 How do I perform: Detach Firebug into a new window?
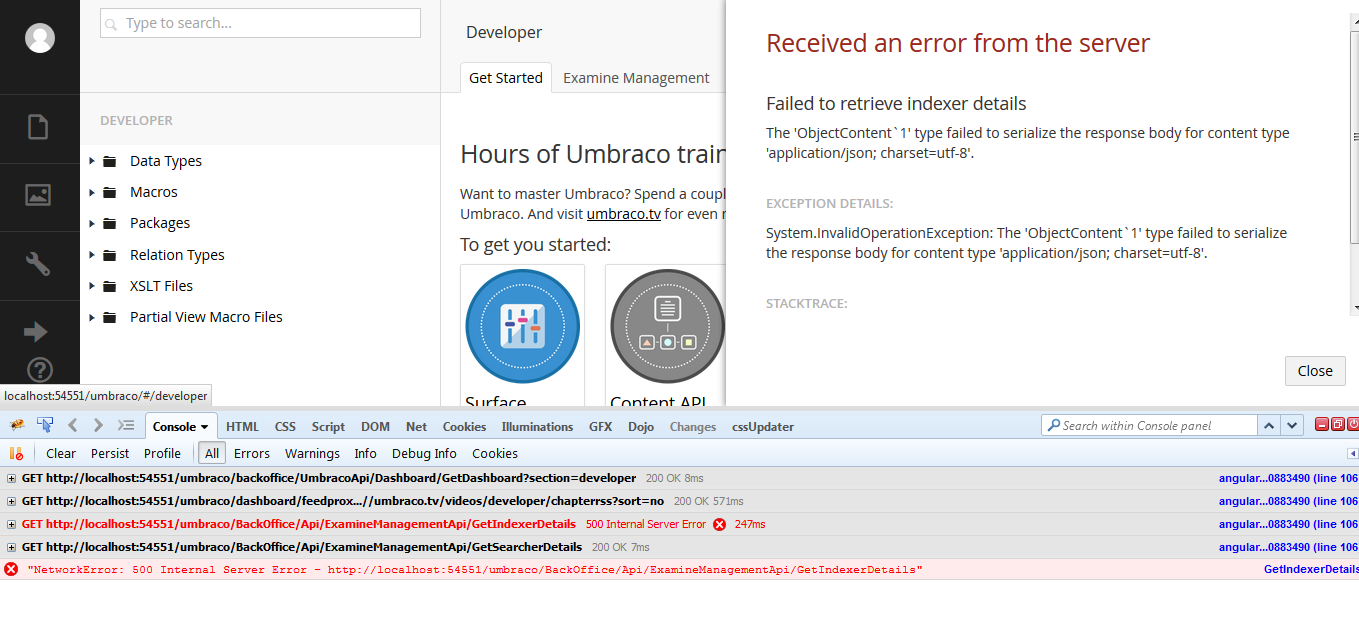(x=1338, y=425)
